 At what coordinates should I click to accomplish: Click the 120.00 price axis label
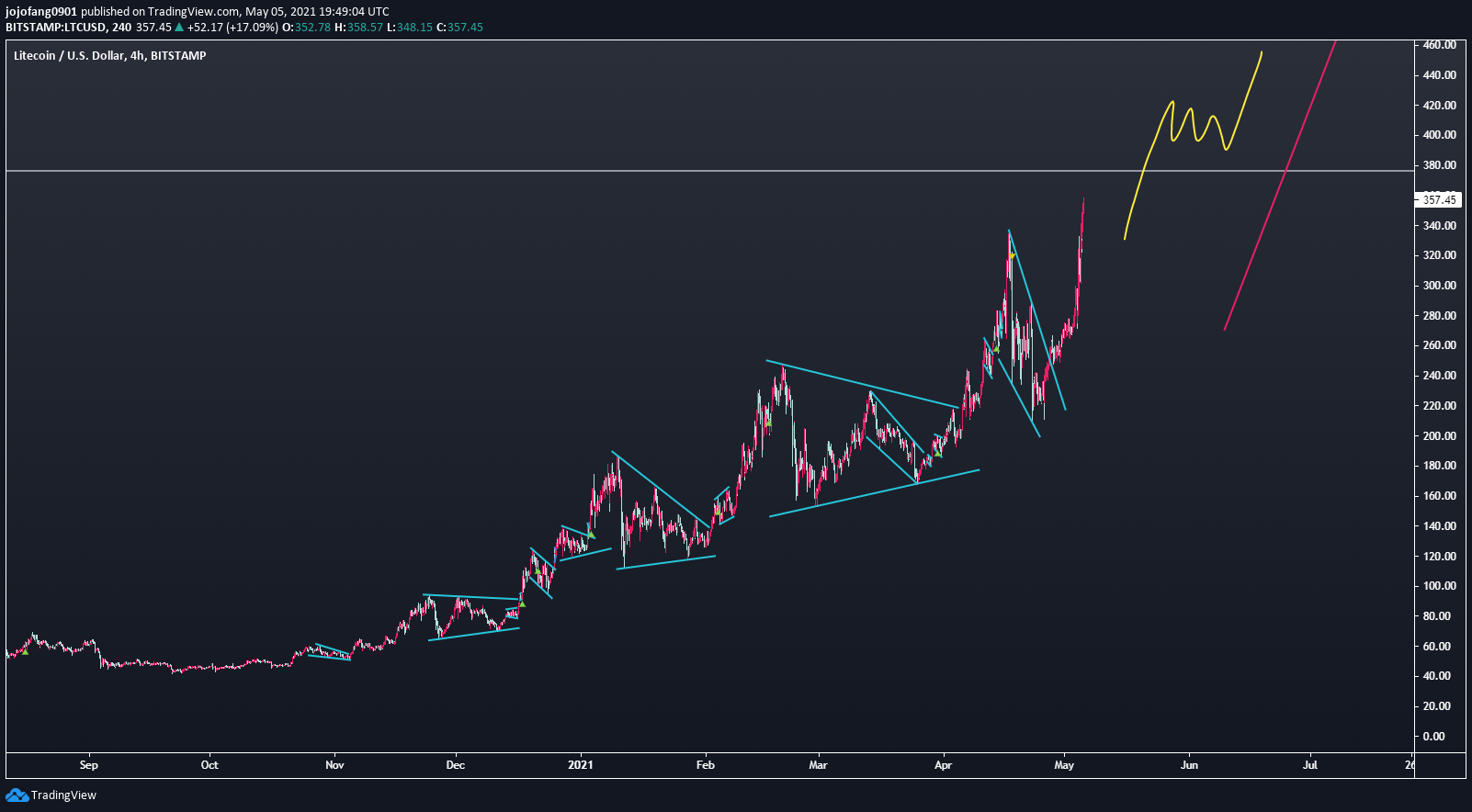point(1439,557)
